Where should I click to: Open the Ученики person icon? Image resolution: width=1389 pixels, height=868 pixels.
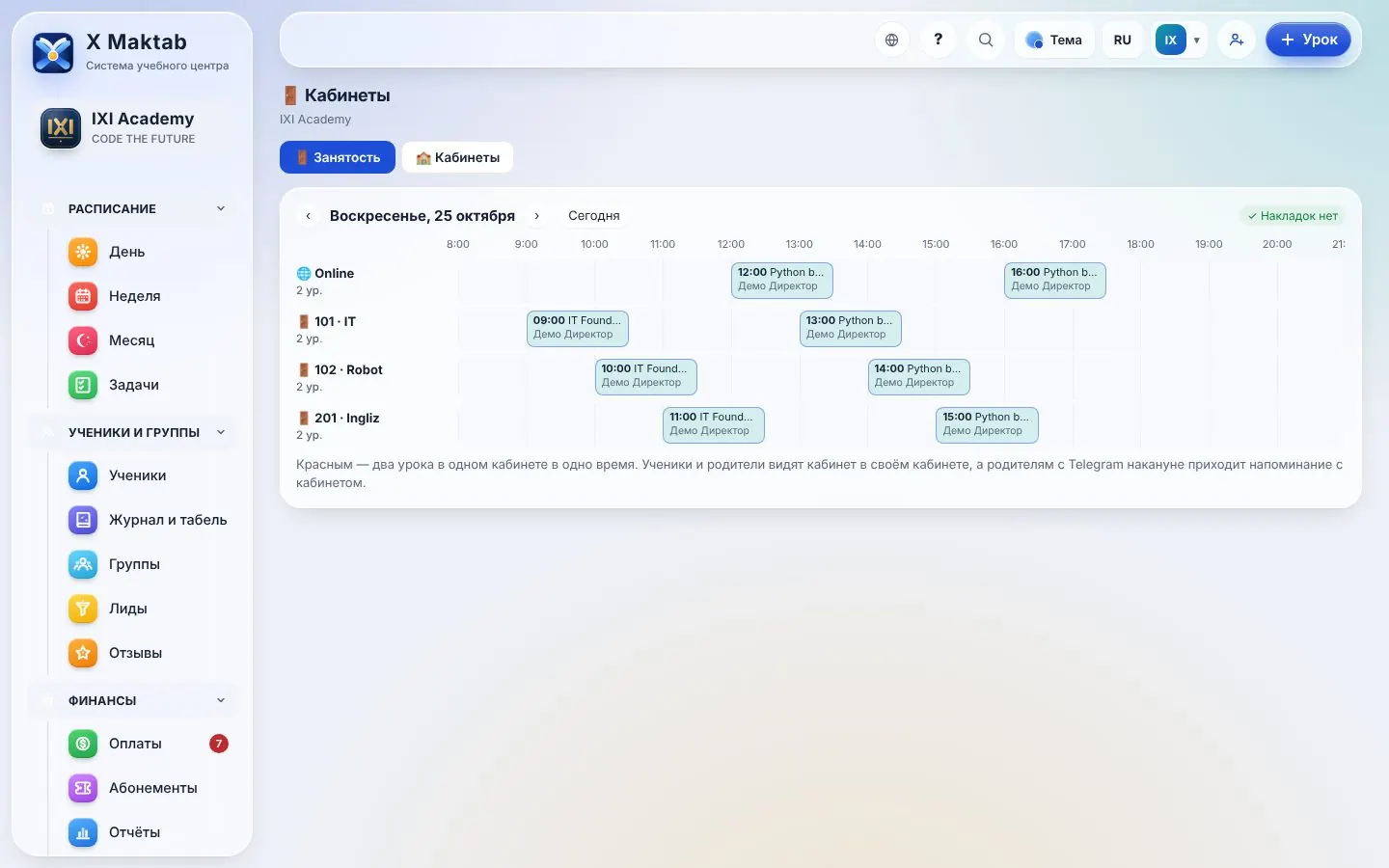(83, 475)
